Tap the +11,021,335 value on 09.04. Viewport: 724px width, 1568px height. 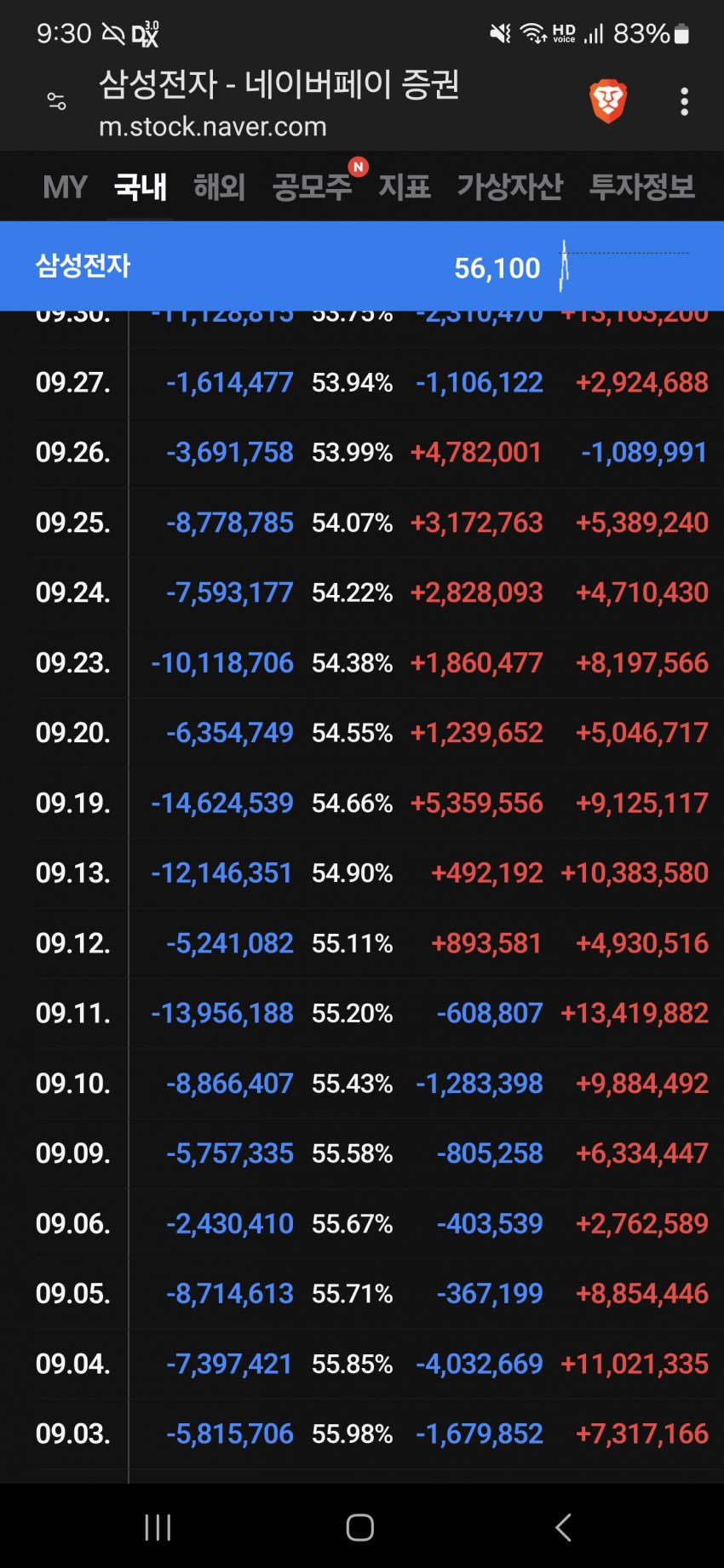pyautogui.click(x=635, y=1364)
